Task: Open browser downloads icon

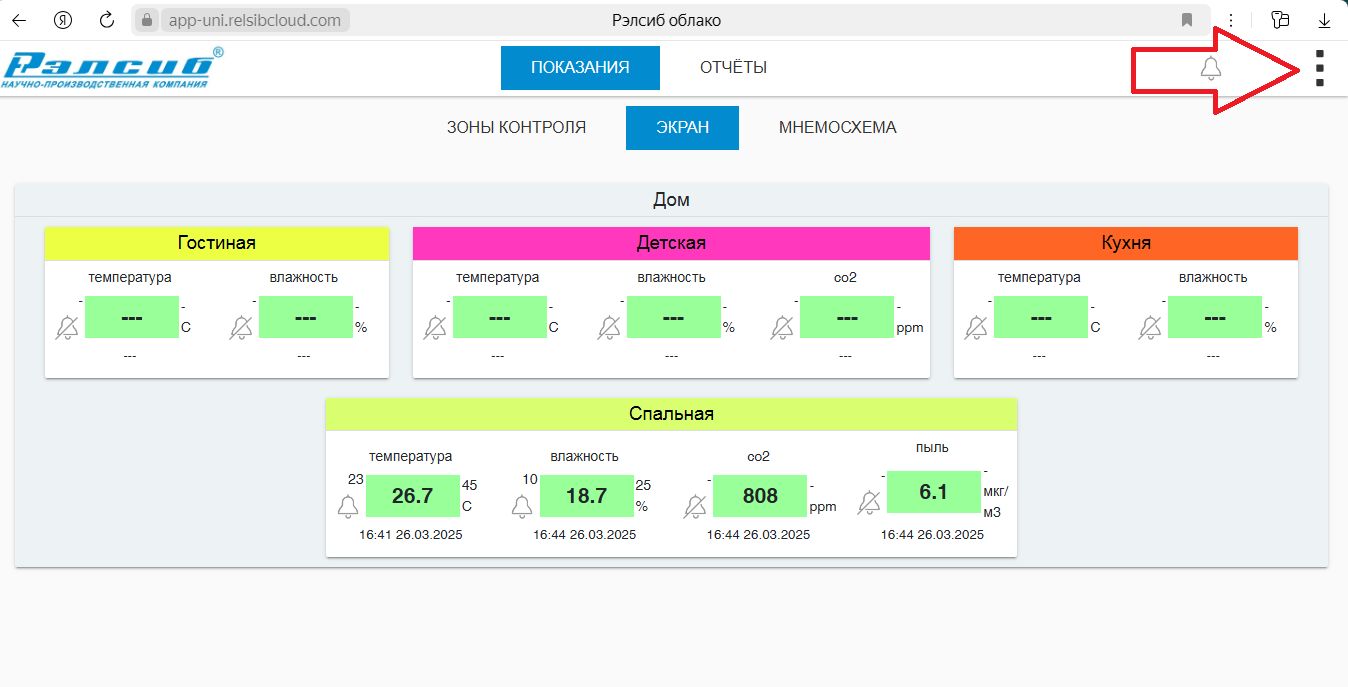Action: (1324, 20)
